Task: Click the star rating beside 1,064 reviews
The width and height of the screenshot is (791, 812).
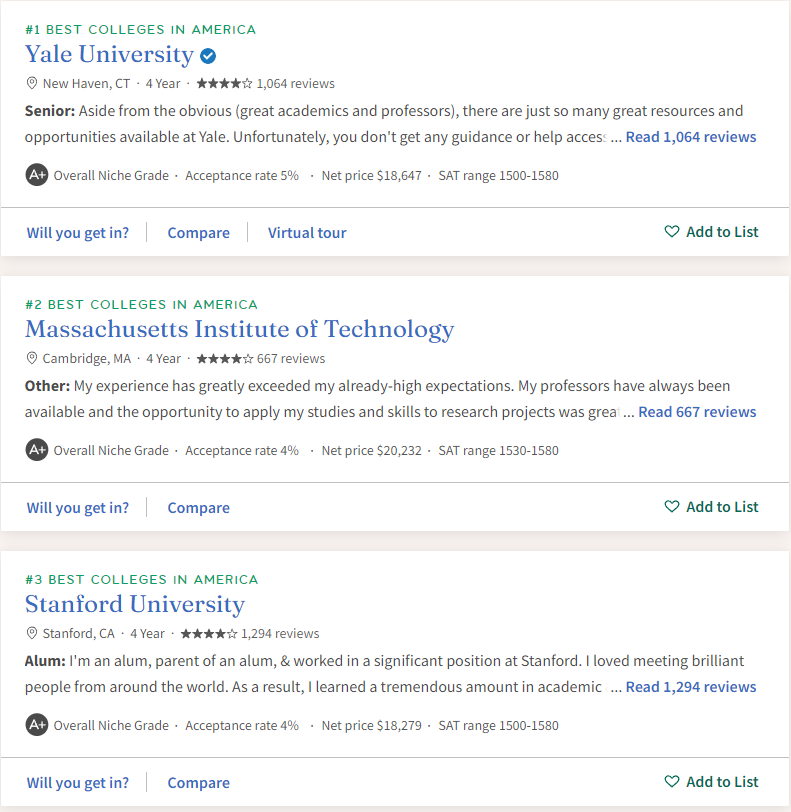Action: (224, 83)
